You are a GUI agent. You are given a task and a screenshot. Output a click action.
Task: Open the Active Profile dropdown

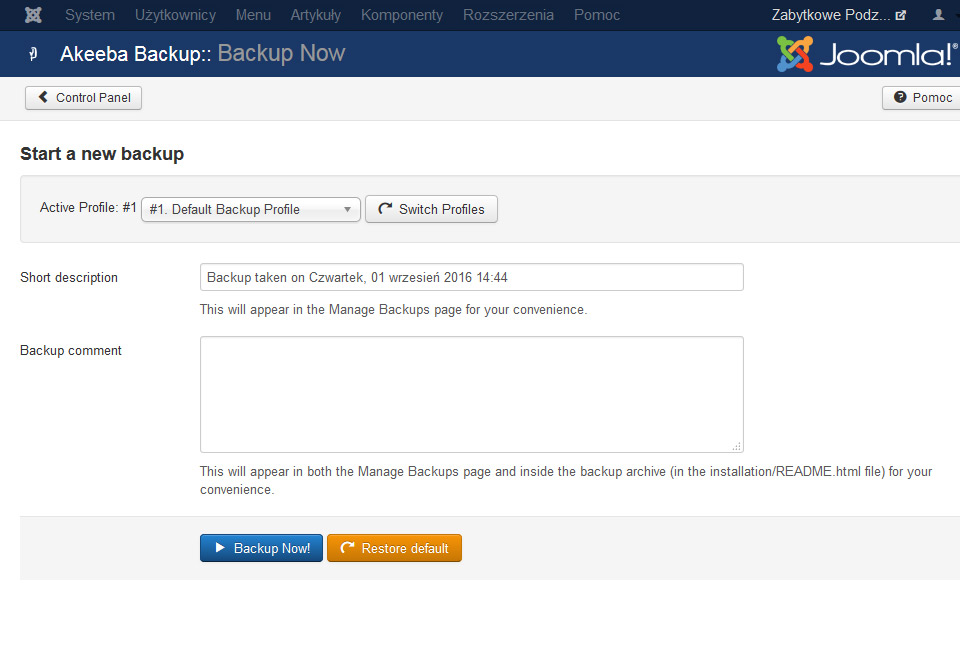[x=250, y=209]
